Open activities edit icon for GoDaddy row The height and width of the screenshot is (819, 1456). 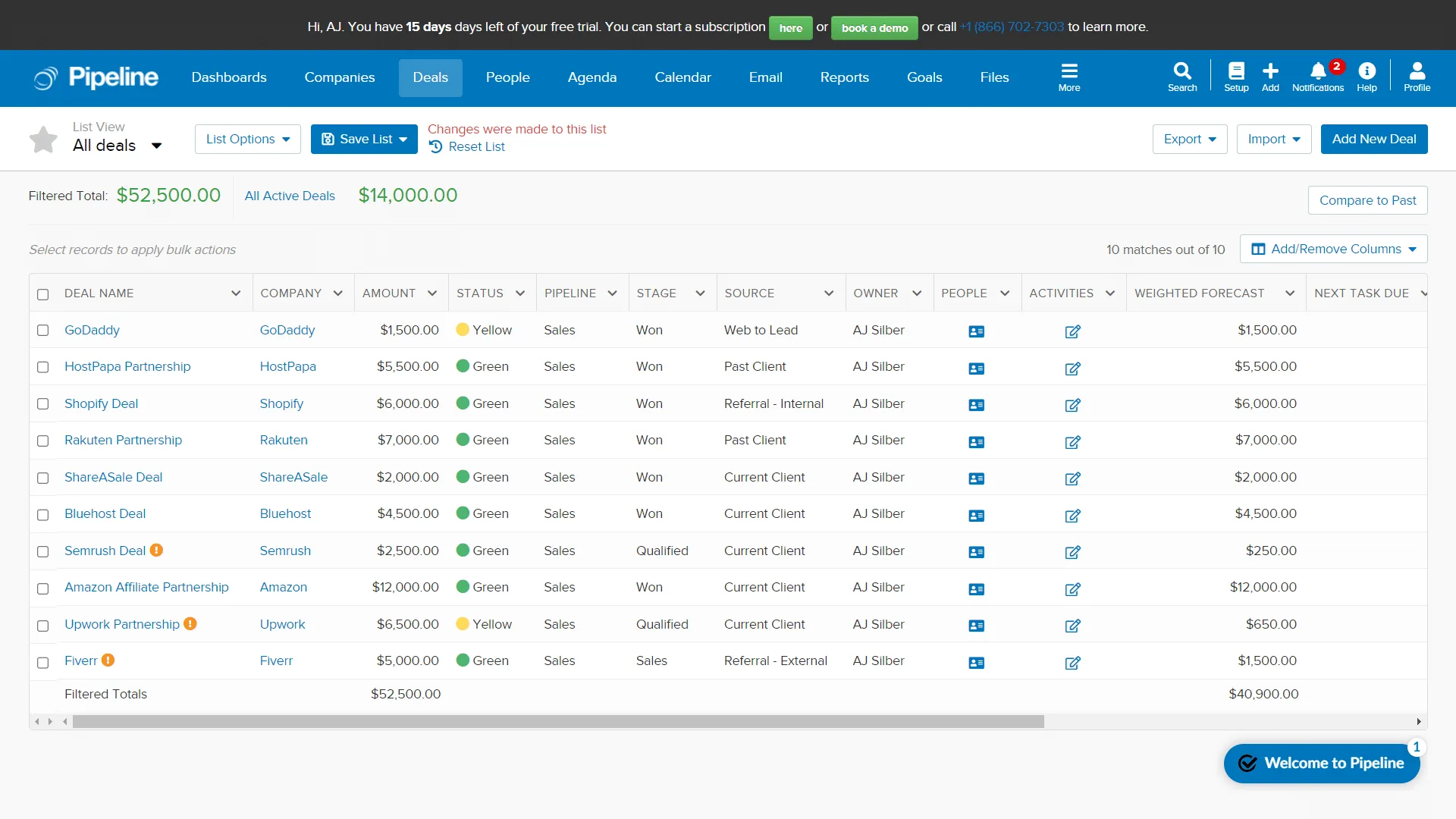[x=1072, y=331]
